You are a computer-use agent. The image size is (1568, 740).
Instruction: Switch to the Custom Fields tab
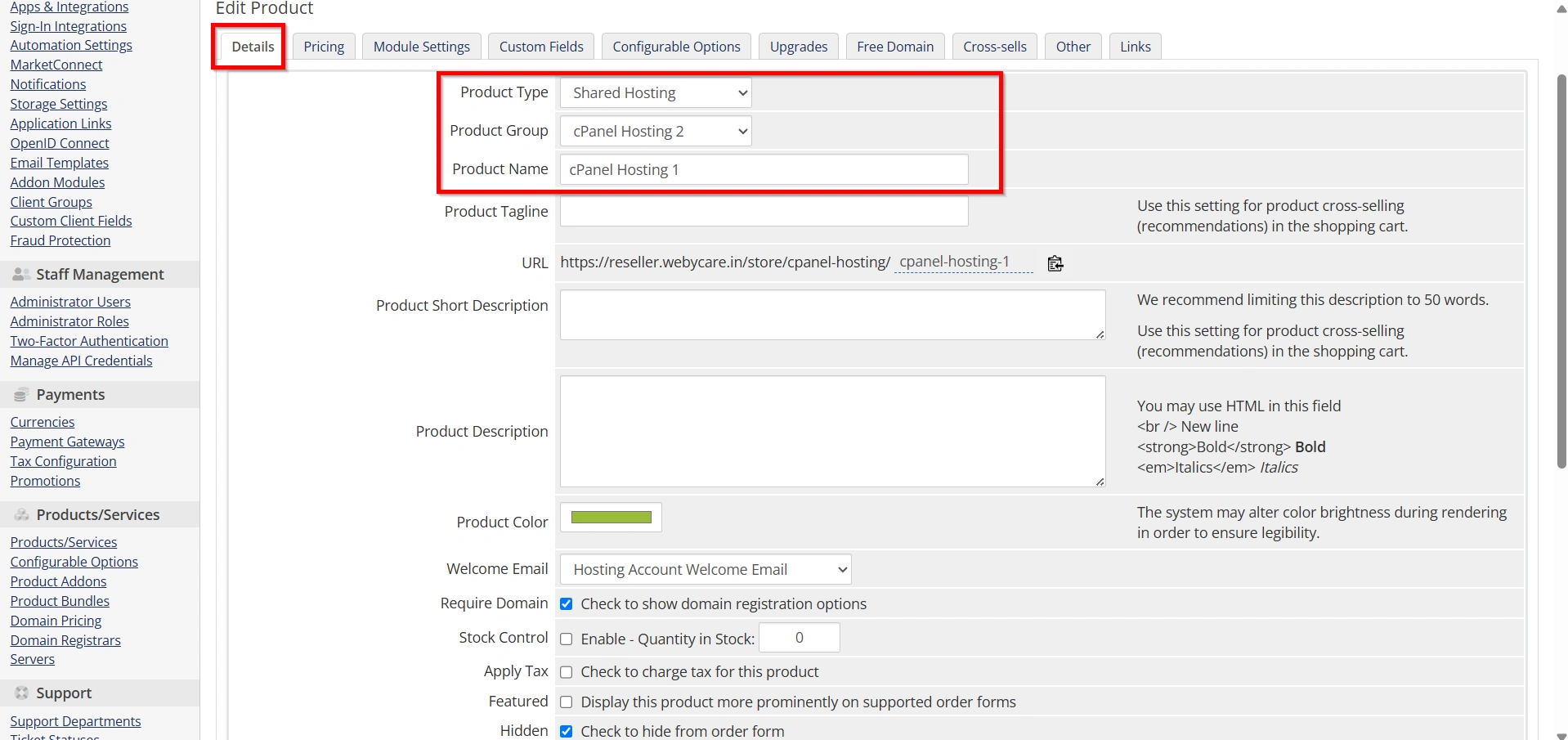coord(541,47)
